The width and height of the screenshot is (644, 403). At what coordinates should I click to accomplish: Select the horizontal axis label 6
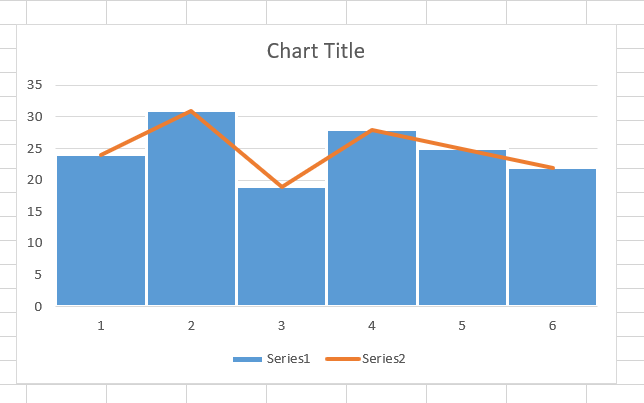(552, 325)
